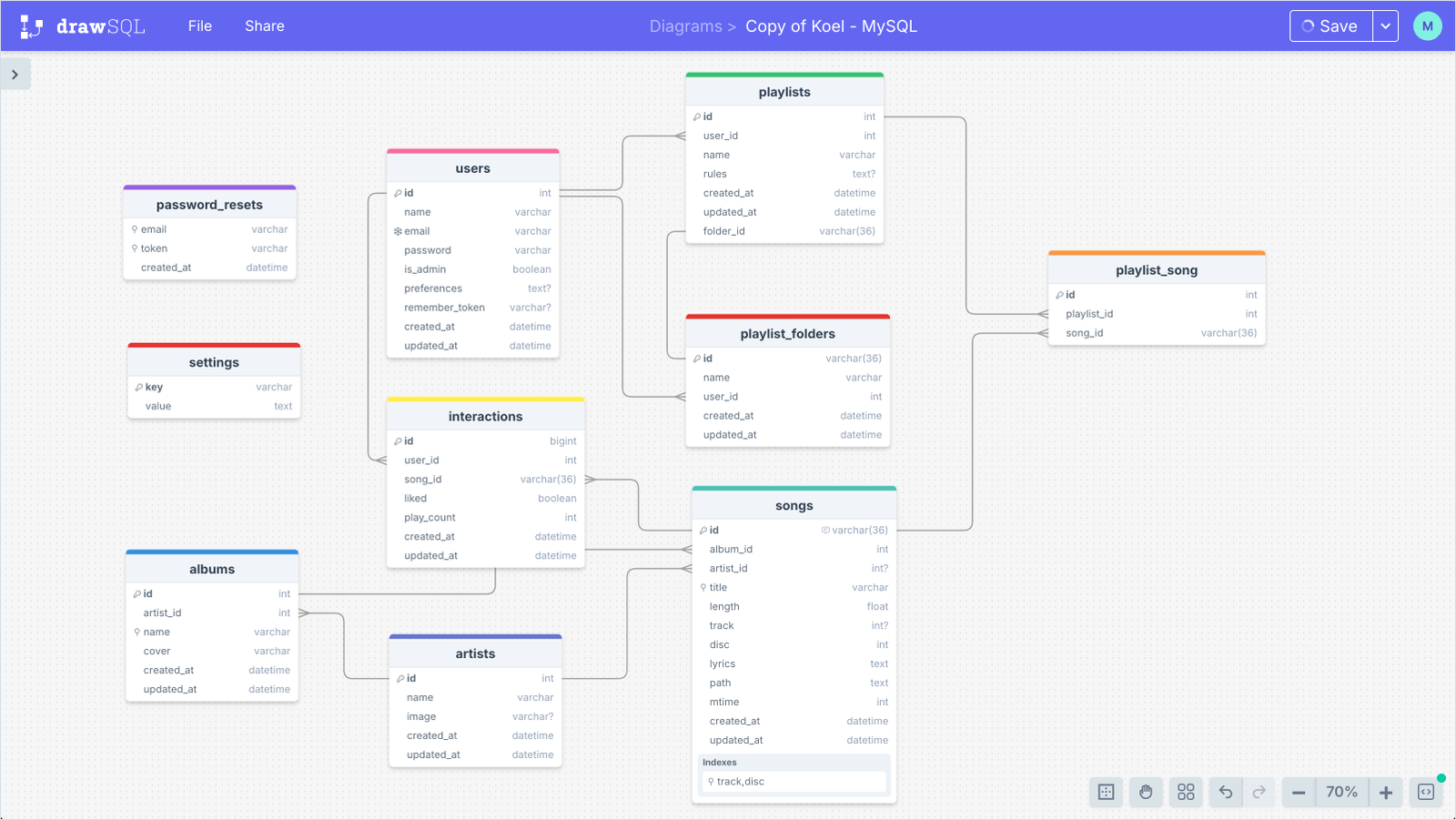Click the 70% zoom level indicator

[1341, 792]
